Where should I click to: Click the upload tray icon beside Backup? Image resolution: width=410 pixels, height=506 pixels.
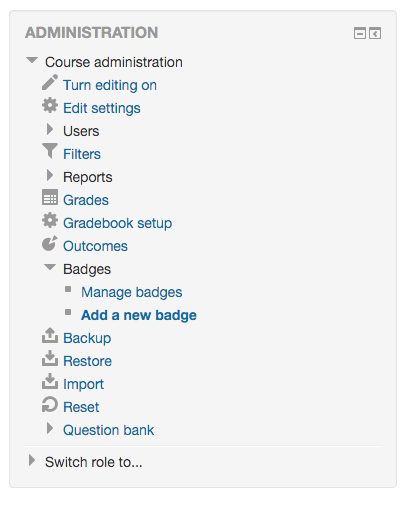[x=50, y=335]
